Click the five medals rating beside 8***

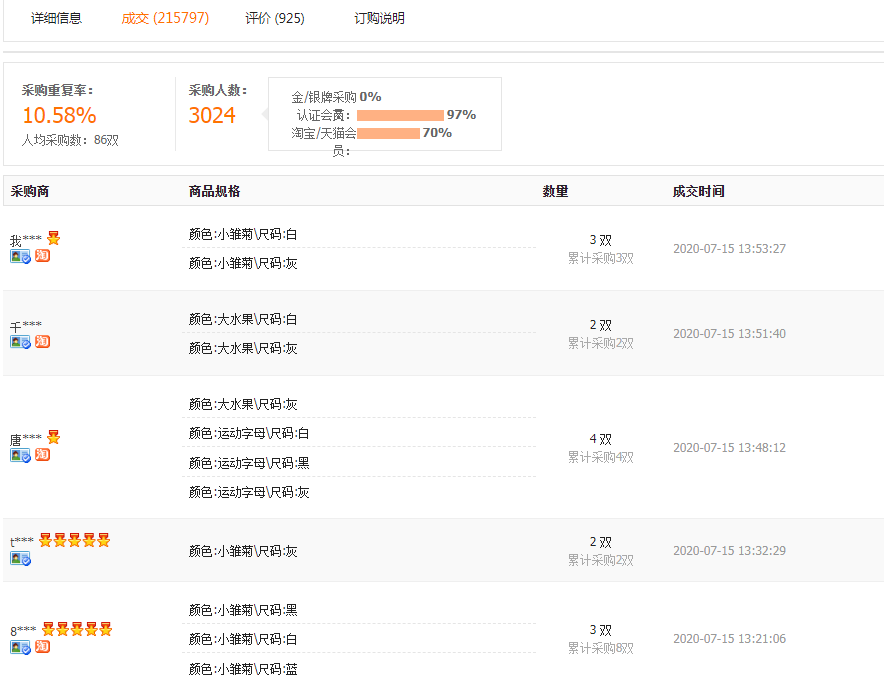77,629
